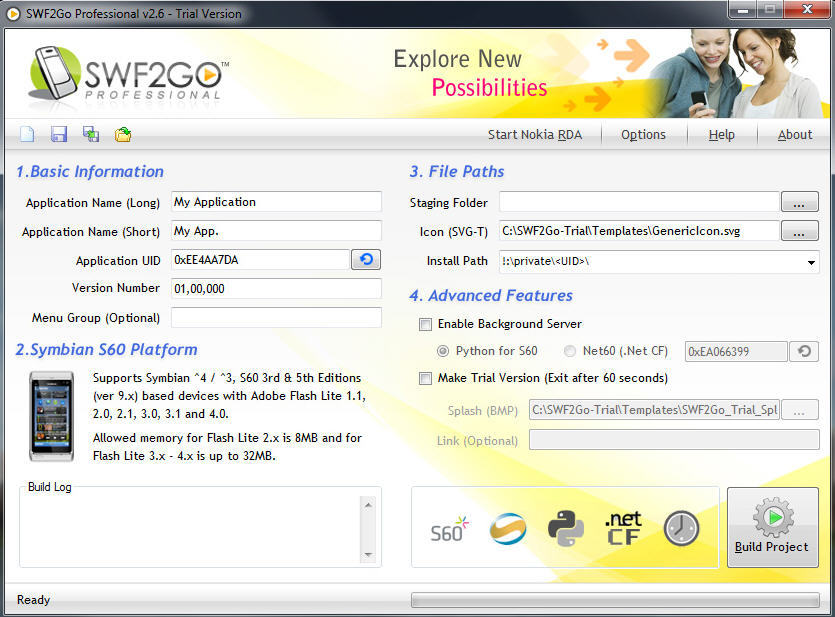Click the Build Log scrollbar up arrow
835x617 pixels.
coord(368,504)
